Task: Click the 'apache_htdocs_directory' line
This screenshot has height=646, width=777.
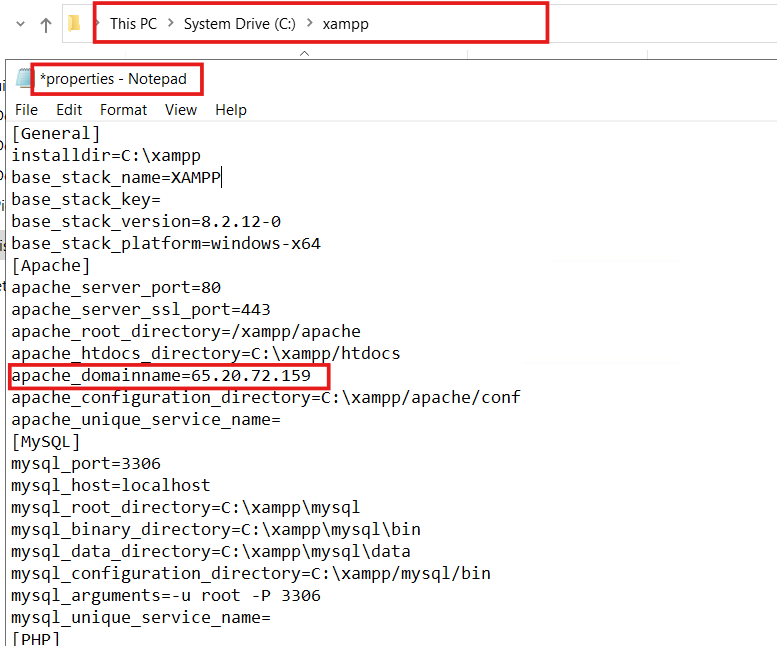Action: pos(206,353)
